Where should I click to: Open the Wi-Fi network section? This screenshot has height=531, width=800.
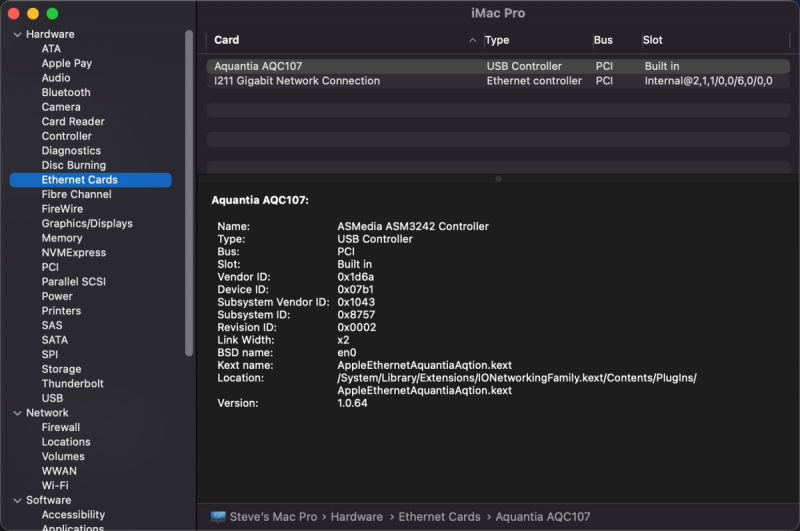[x=55, y=486]
